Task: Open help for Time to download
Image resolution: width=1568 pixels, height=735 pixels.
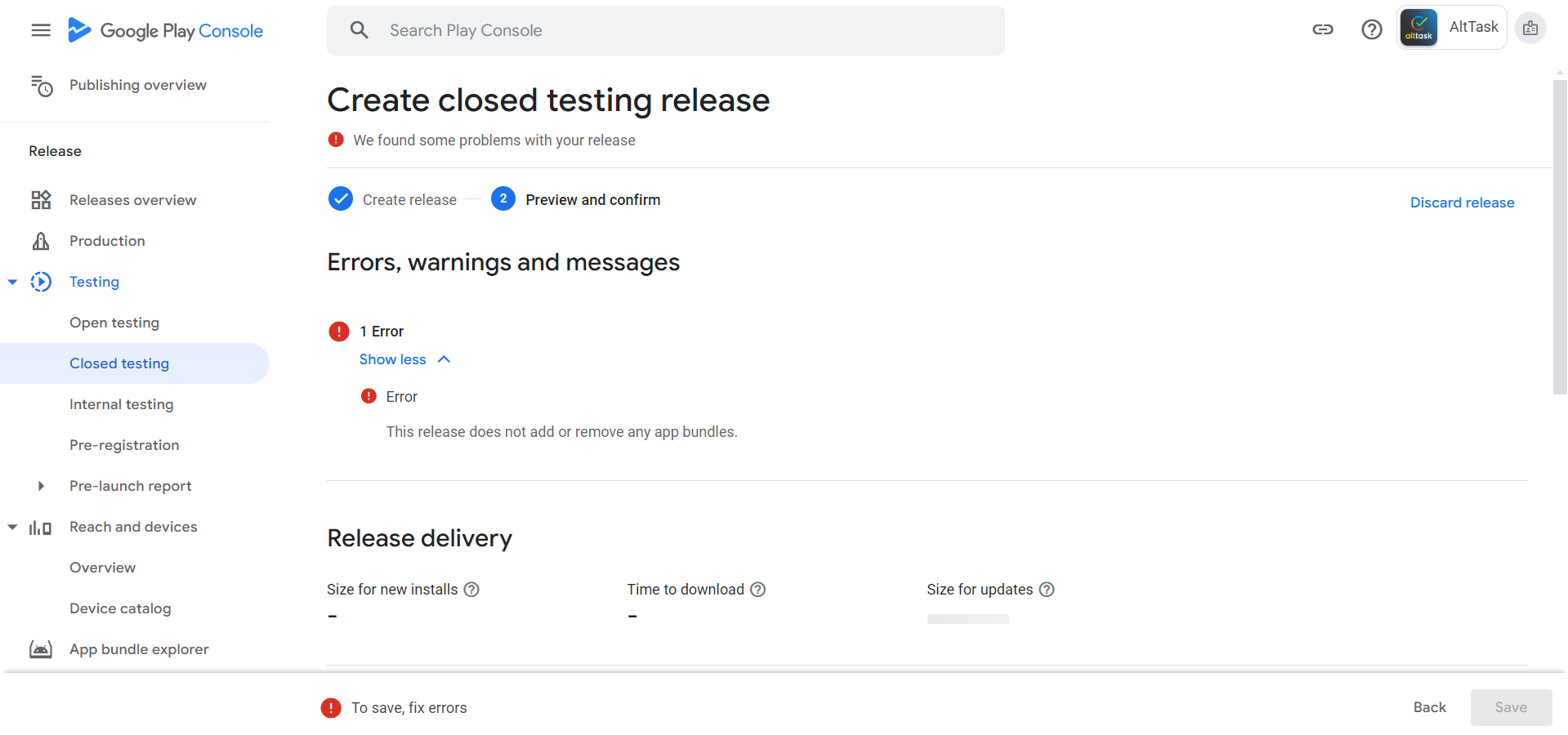Action: pyautogui.click(x=758, y=590)
